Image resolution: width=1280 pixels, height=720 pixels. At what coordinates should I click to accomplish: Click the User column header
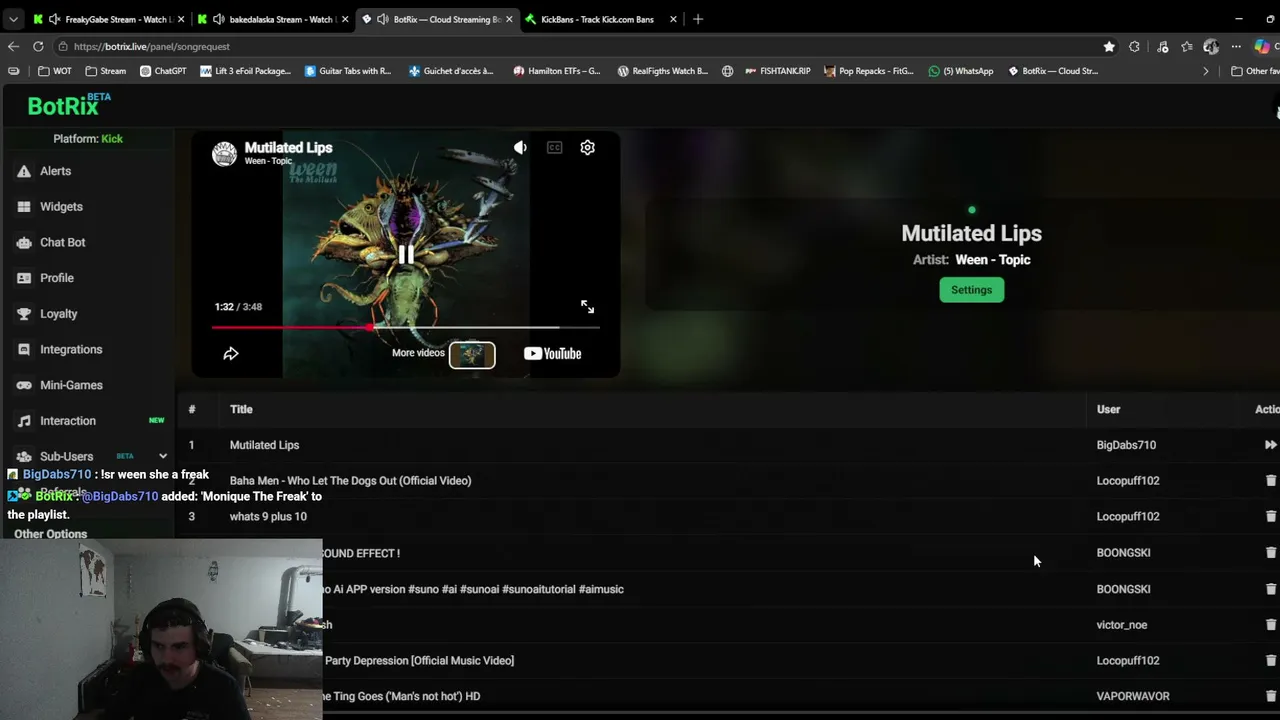point(1108,409)
